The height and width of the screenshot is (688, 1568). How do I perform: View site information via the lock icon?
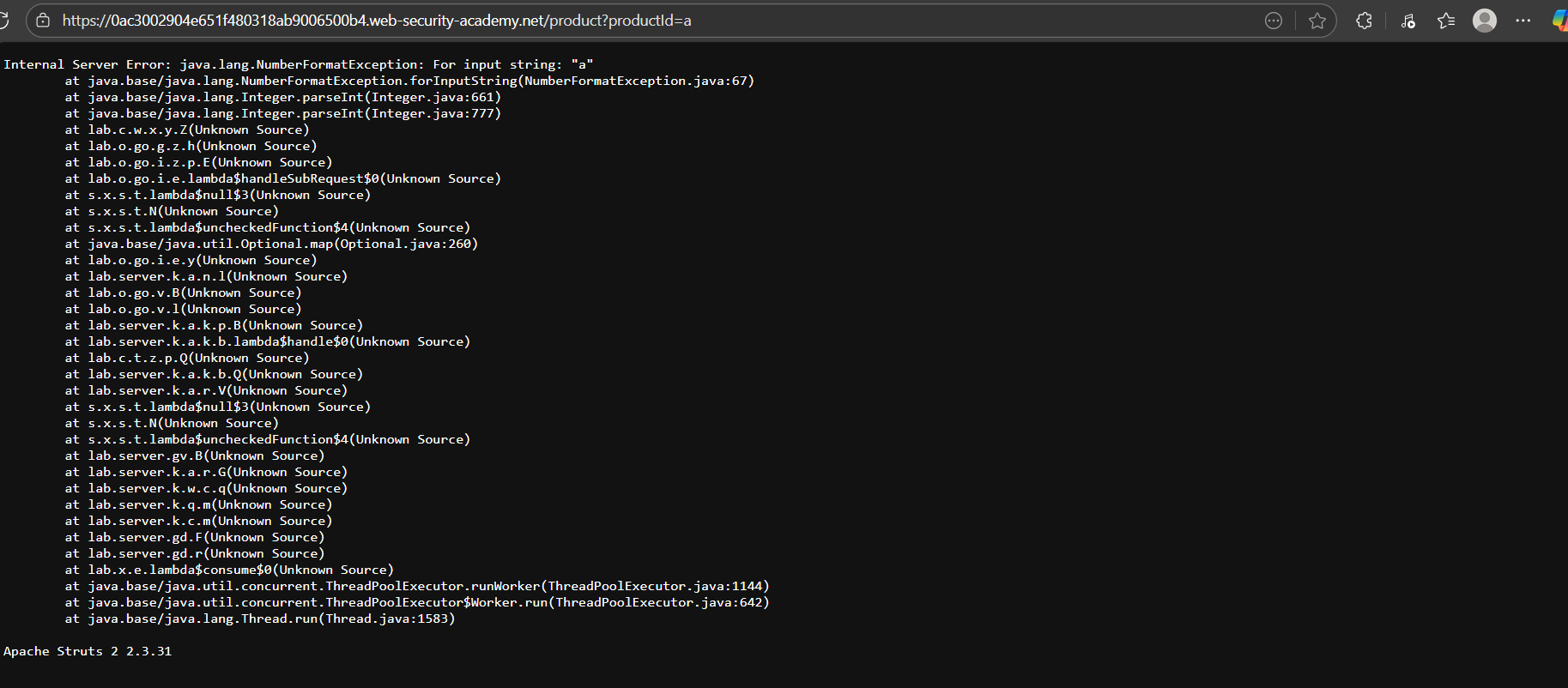tap(43, 21)
